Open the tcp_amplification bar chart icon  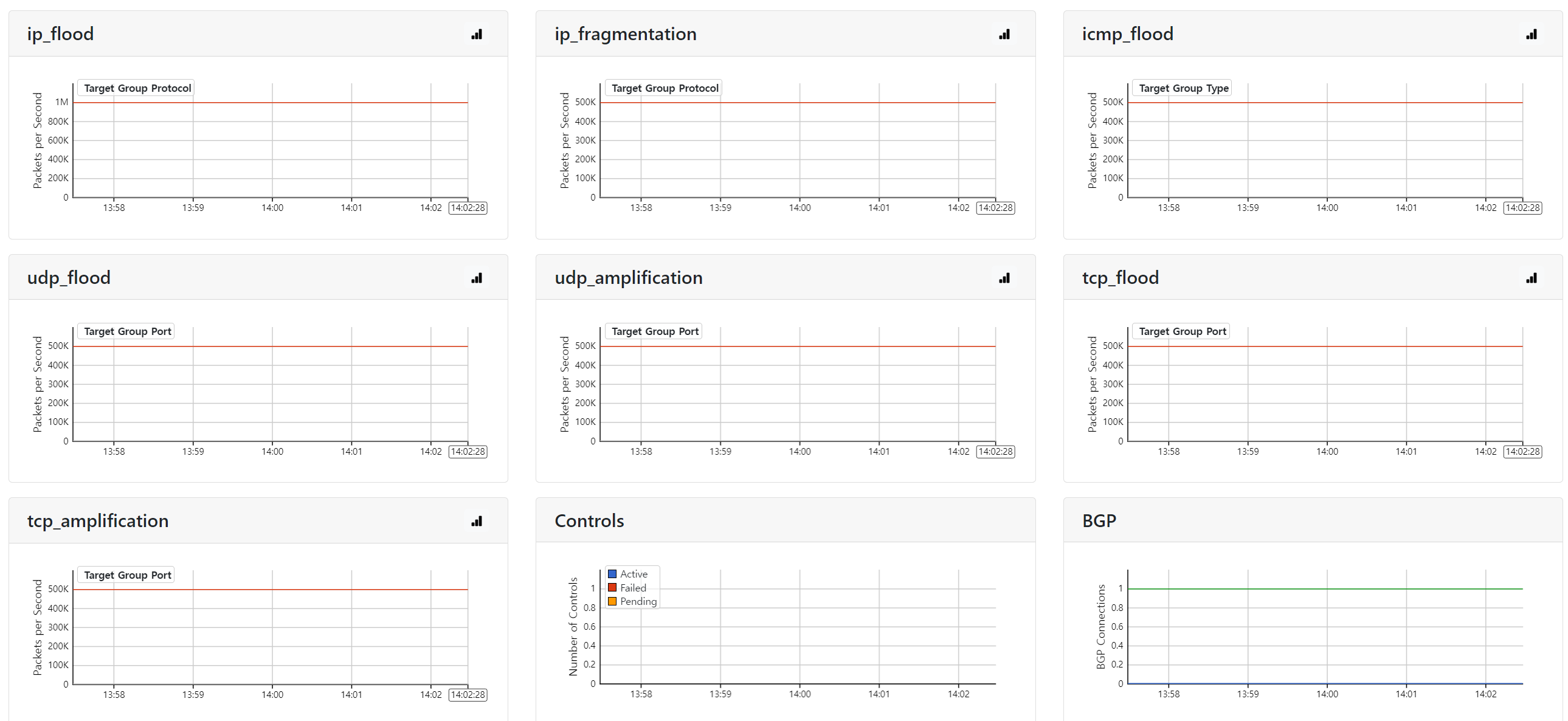coord(477,521)
